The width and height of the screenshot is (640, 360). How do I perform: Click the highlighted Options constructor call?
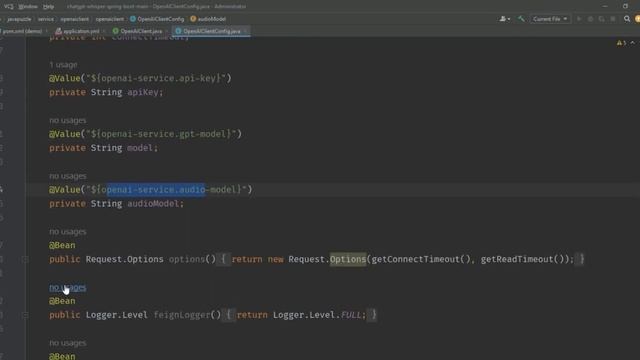pyautogui.click(x=348, y=259)
